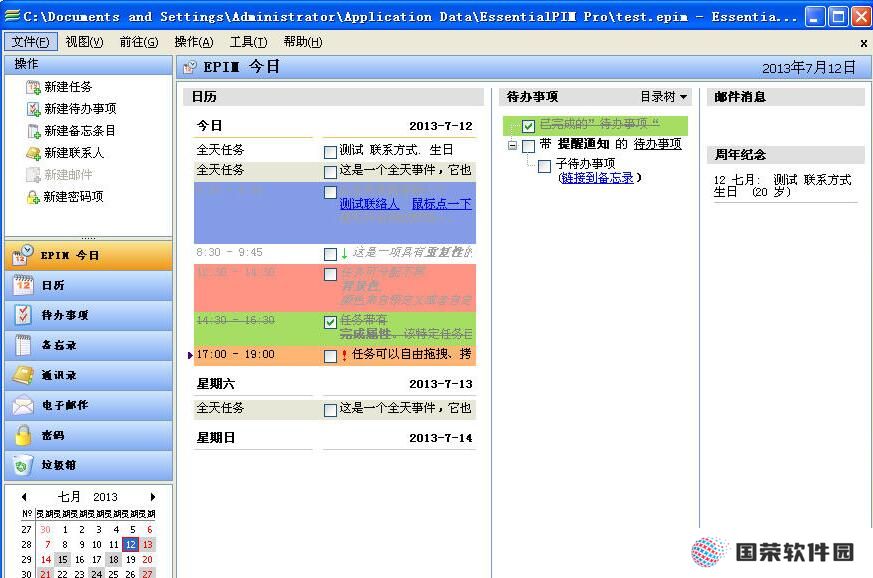Click the 链接到备忘录 link
This screenshot has height=578, width=873.
tap(597, 178)
